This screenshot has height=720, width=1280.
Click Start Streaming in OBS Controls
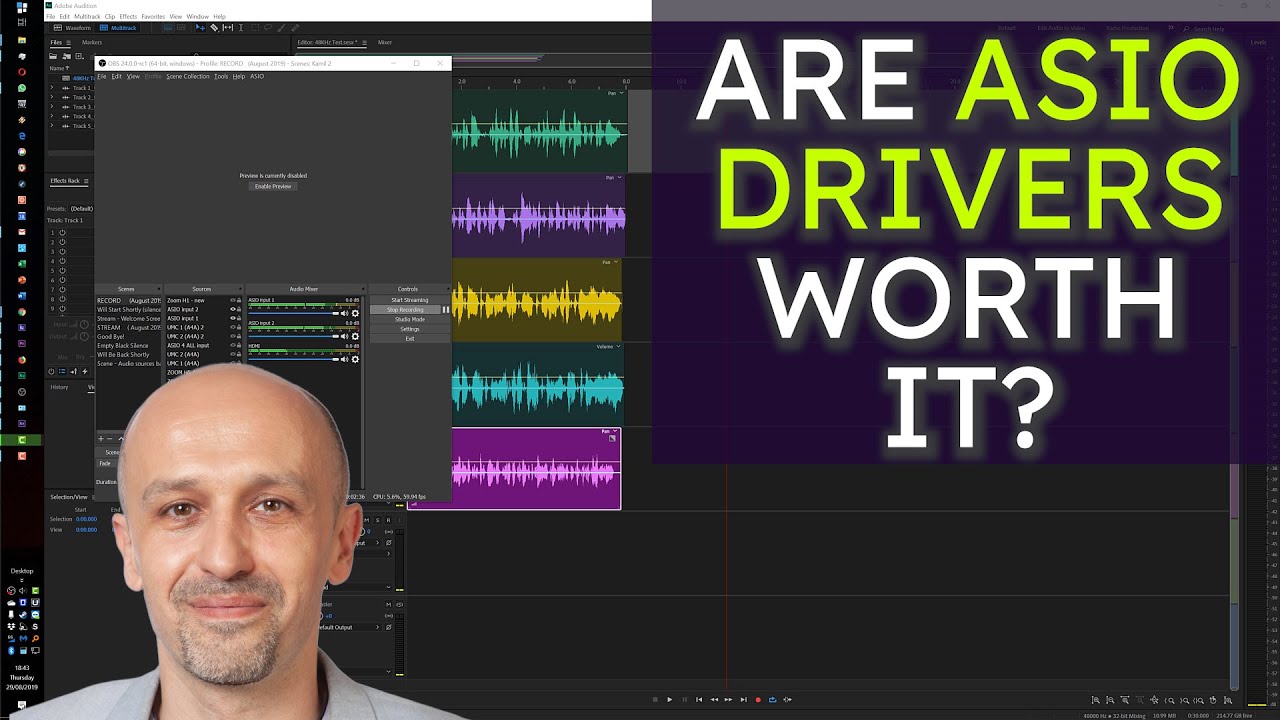click(410, 300)
